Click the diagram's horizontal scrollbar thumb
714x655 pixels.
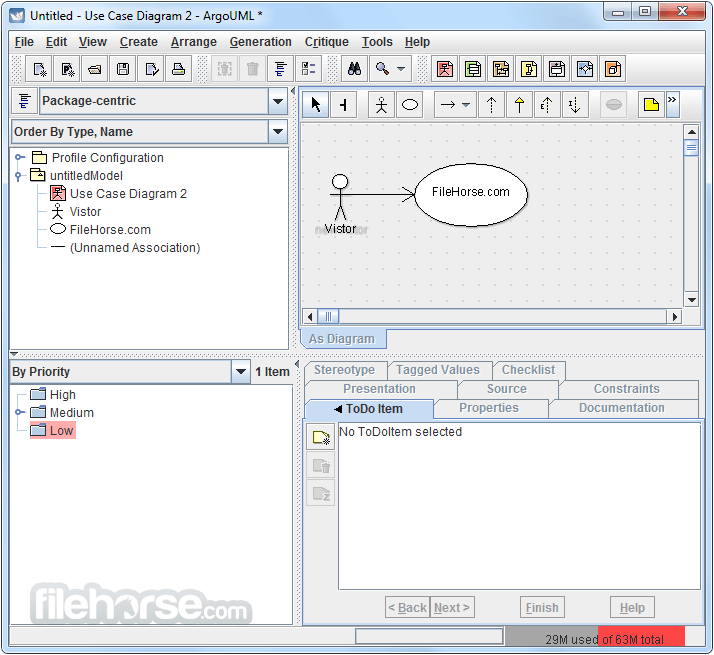pos(328,316)
